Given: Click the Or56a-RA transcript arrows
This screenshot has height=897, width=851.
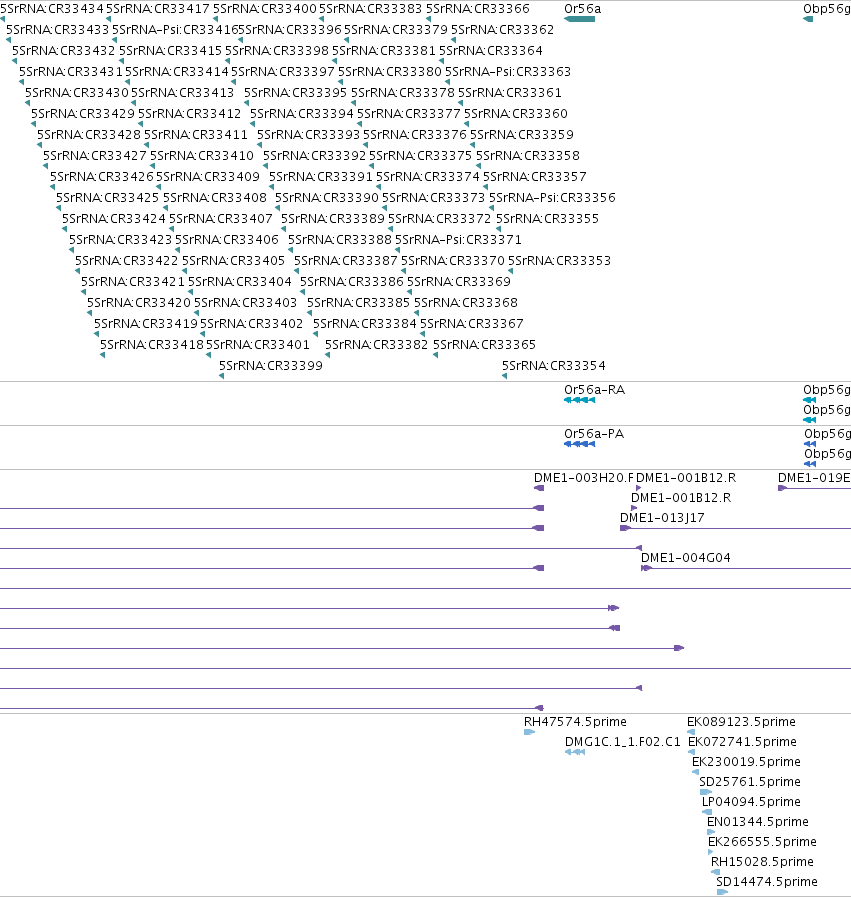Looking at the screenshot, I should (x=579, y=400).
